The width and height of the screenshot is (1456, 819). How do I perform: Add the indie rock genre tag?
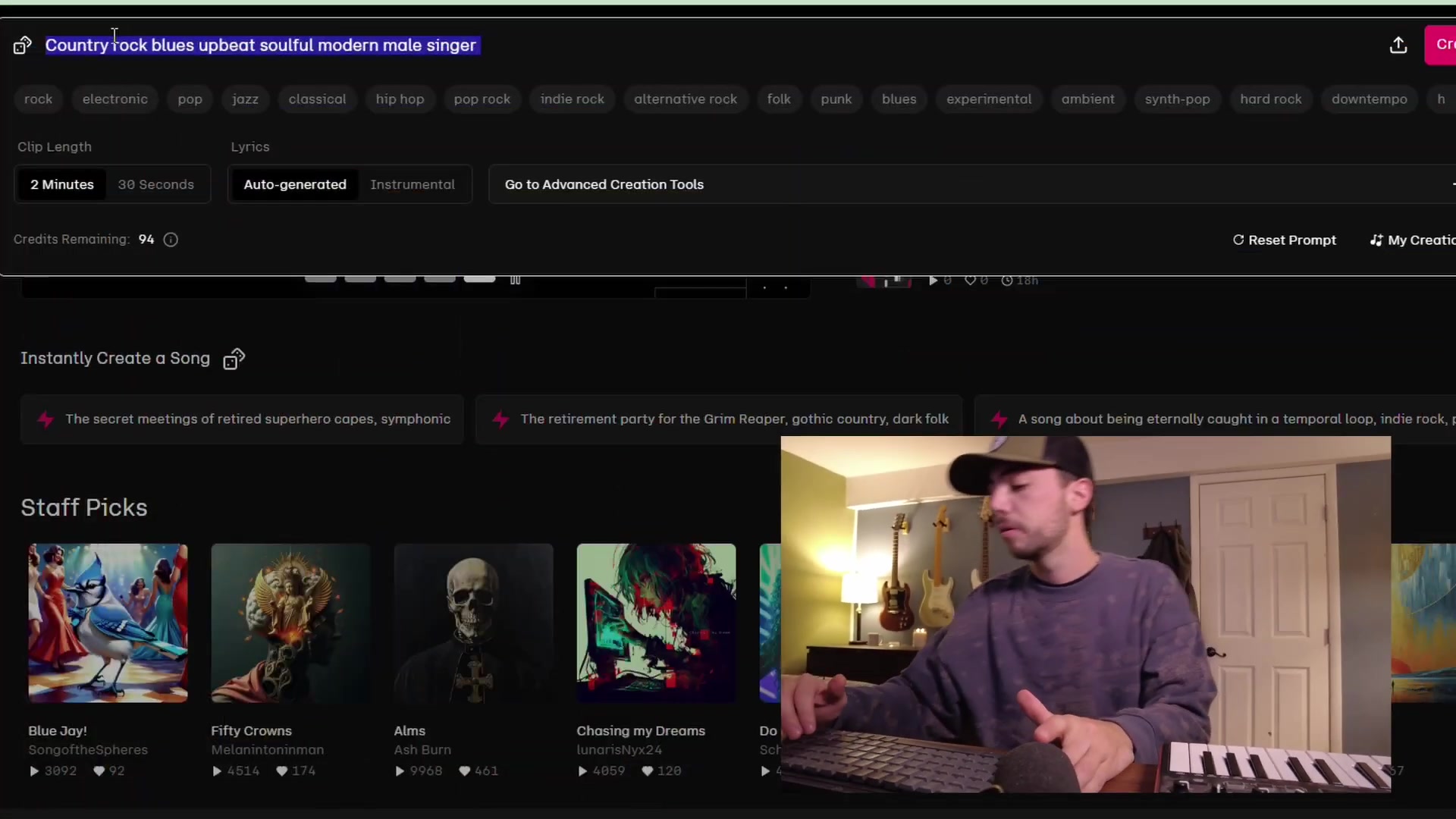point(573,99)
